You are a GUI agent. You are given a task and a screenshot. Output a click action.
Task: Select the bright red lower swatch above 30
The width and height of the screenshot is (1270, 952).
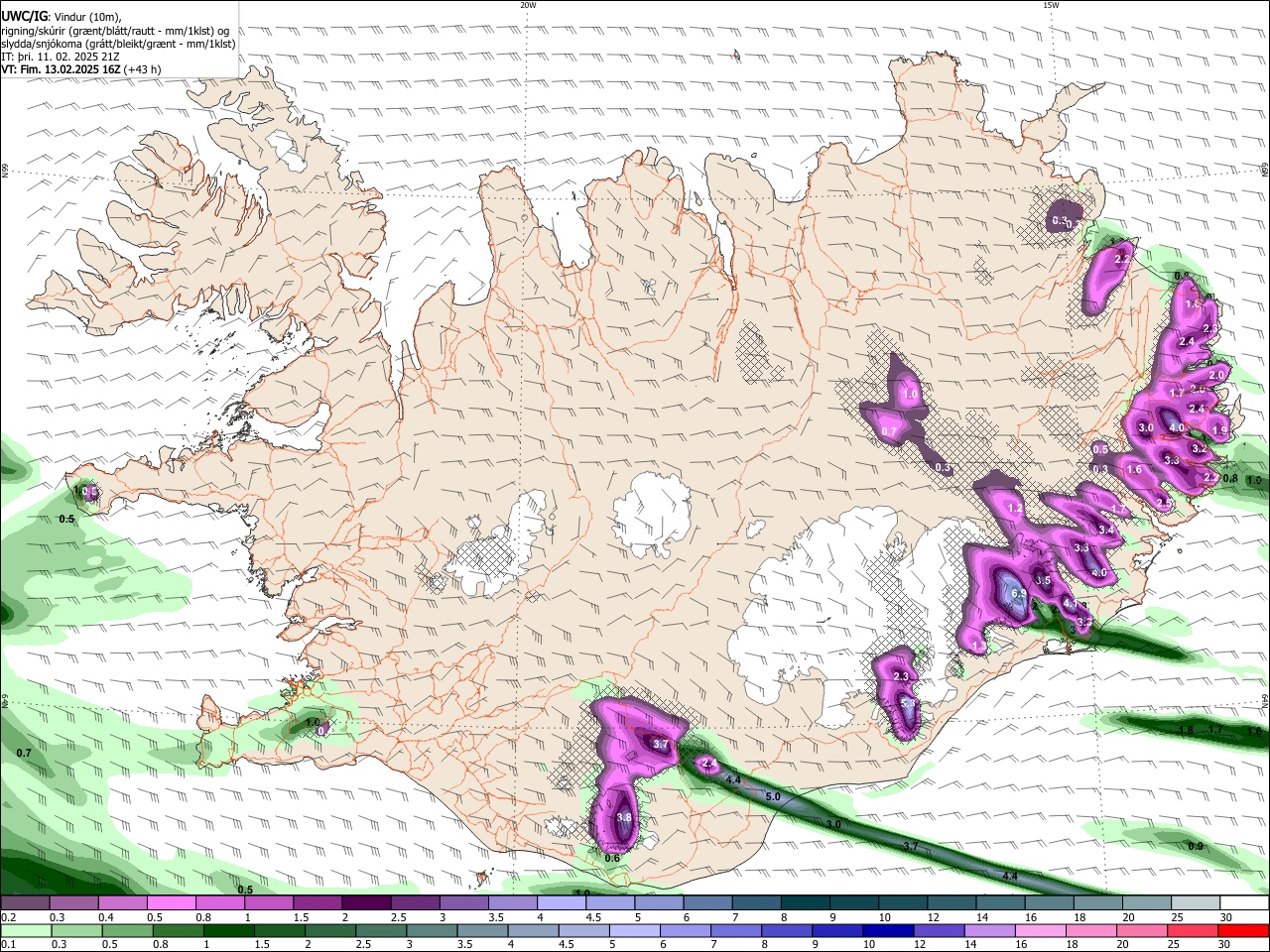1243,930
